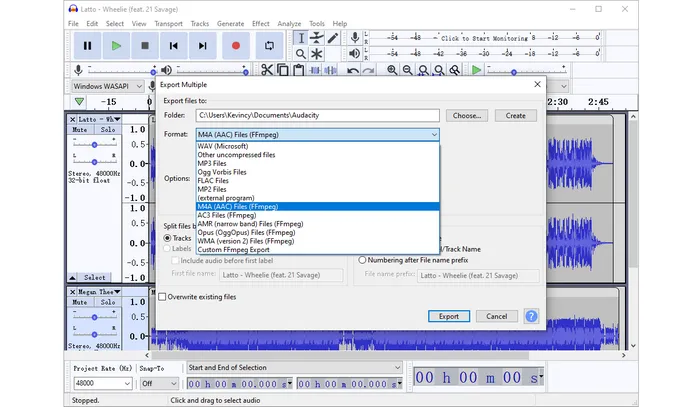
Task: Open the Latto track name dropdown menu
Action: [99, 119]
